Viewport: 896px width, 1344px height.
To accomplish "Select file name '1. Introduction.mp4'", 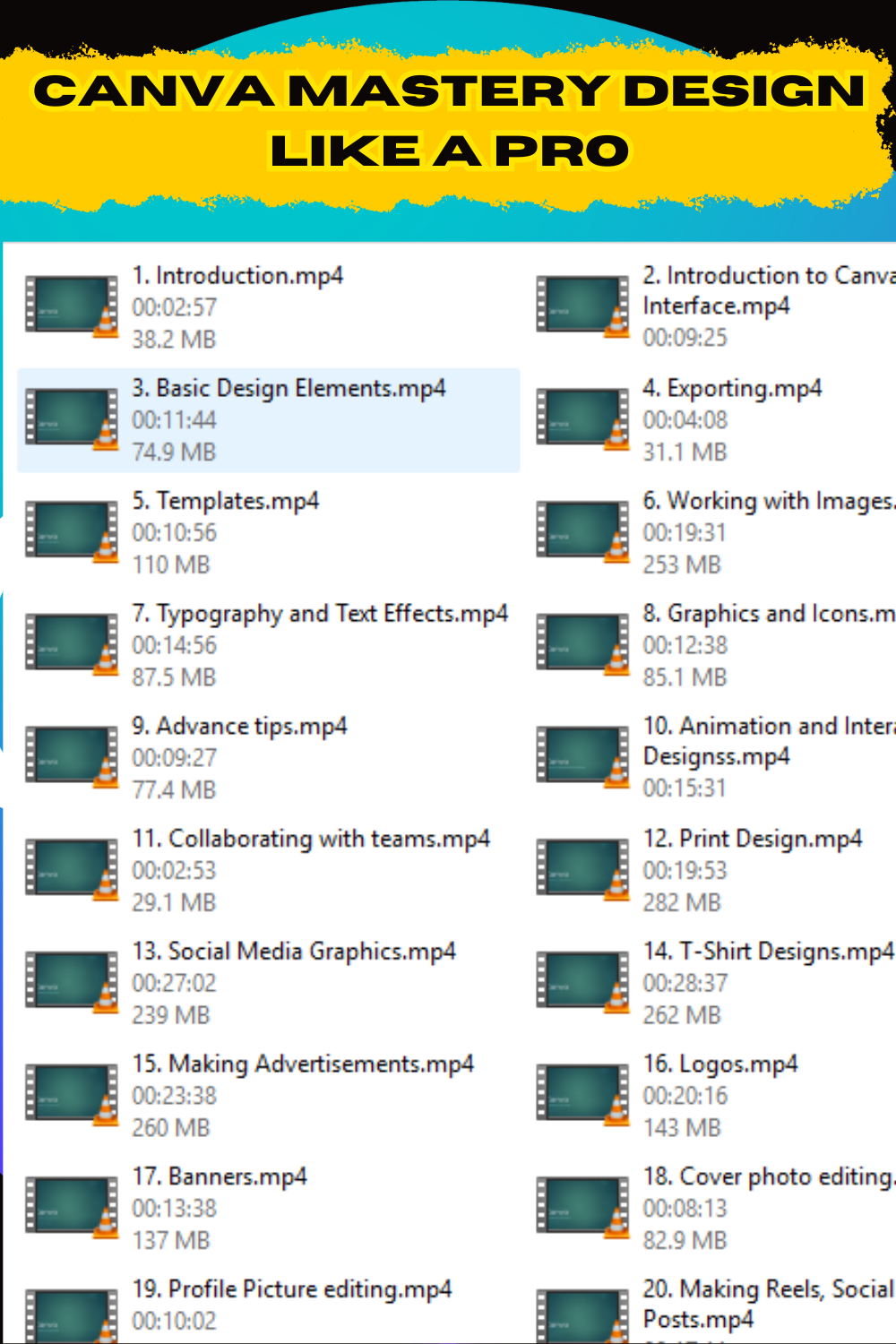I will coord(237,276).
